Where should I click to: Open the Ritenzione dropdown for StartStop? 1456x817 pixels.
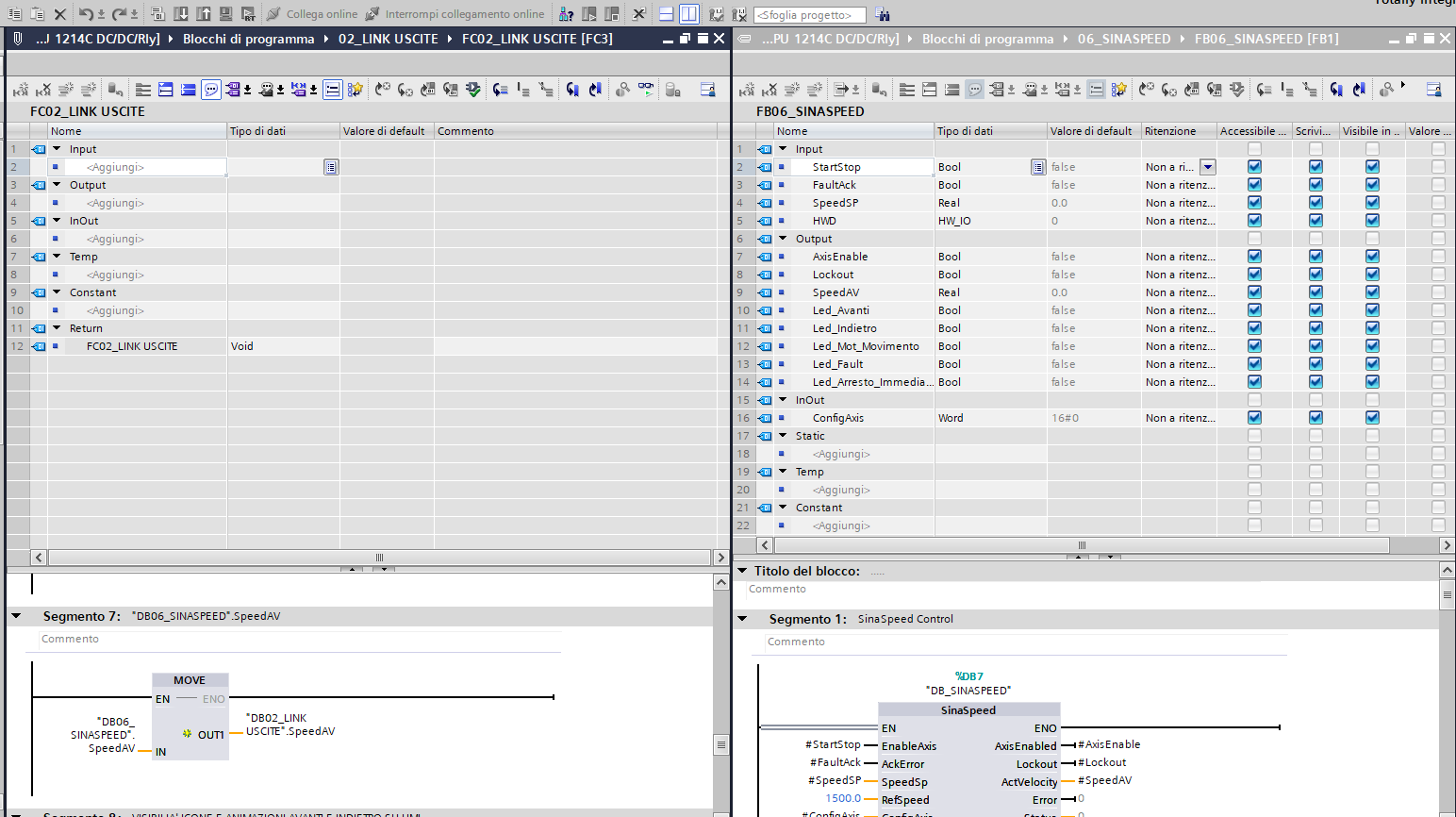[1208, 167]
